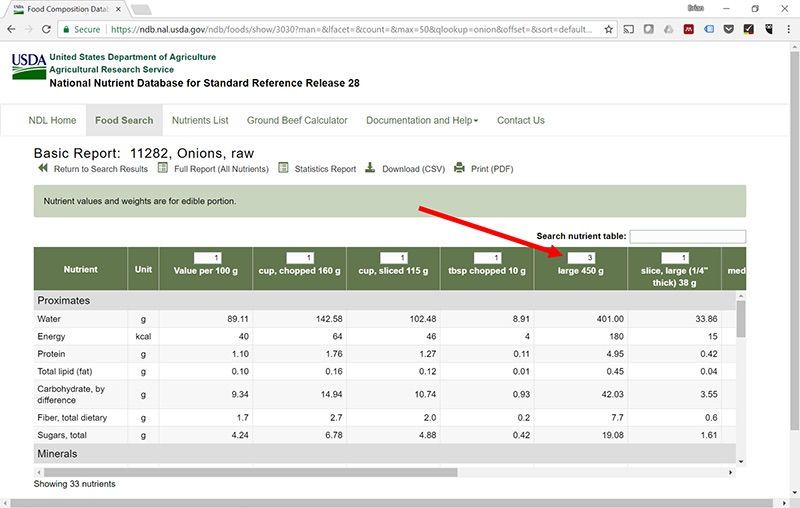Image resolution: width=800 pixels, height=508 pixels.
Task: Open the Chrome three-dot menu
Action: pyautogui.click(x=788, y=30)
